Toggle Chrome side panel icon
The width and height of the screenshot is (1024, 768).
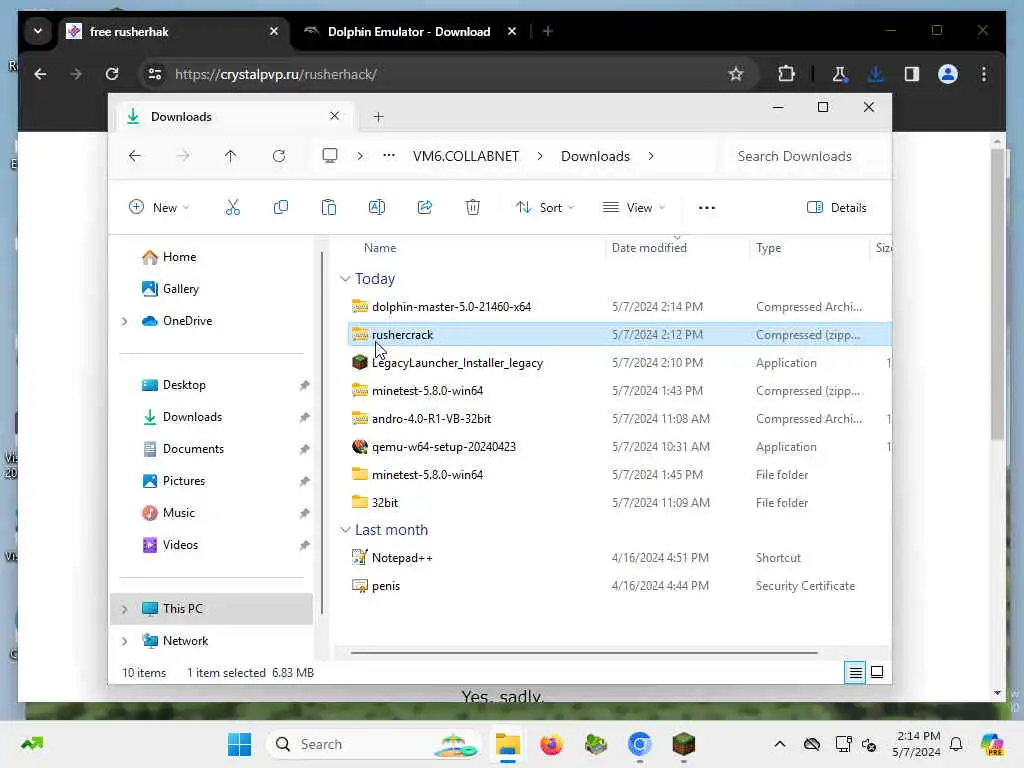click(x=912, y=74)
